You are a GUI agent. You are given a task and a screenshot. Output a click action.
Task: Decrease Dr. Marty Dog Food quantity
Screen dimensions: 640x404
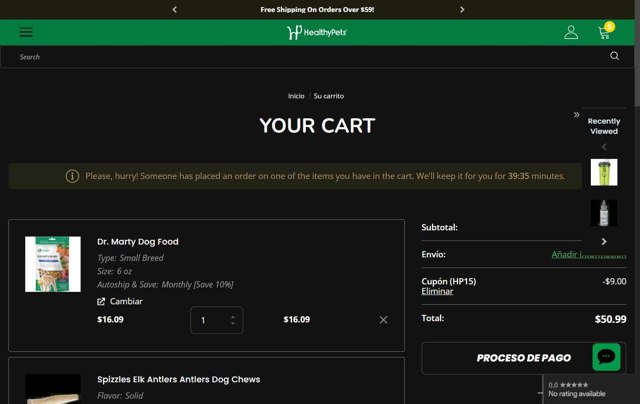[233, 323]
